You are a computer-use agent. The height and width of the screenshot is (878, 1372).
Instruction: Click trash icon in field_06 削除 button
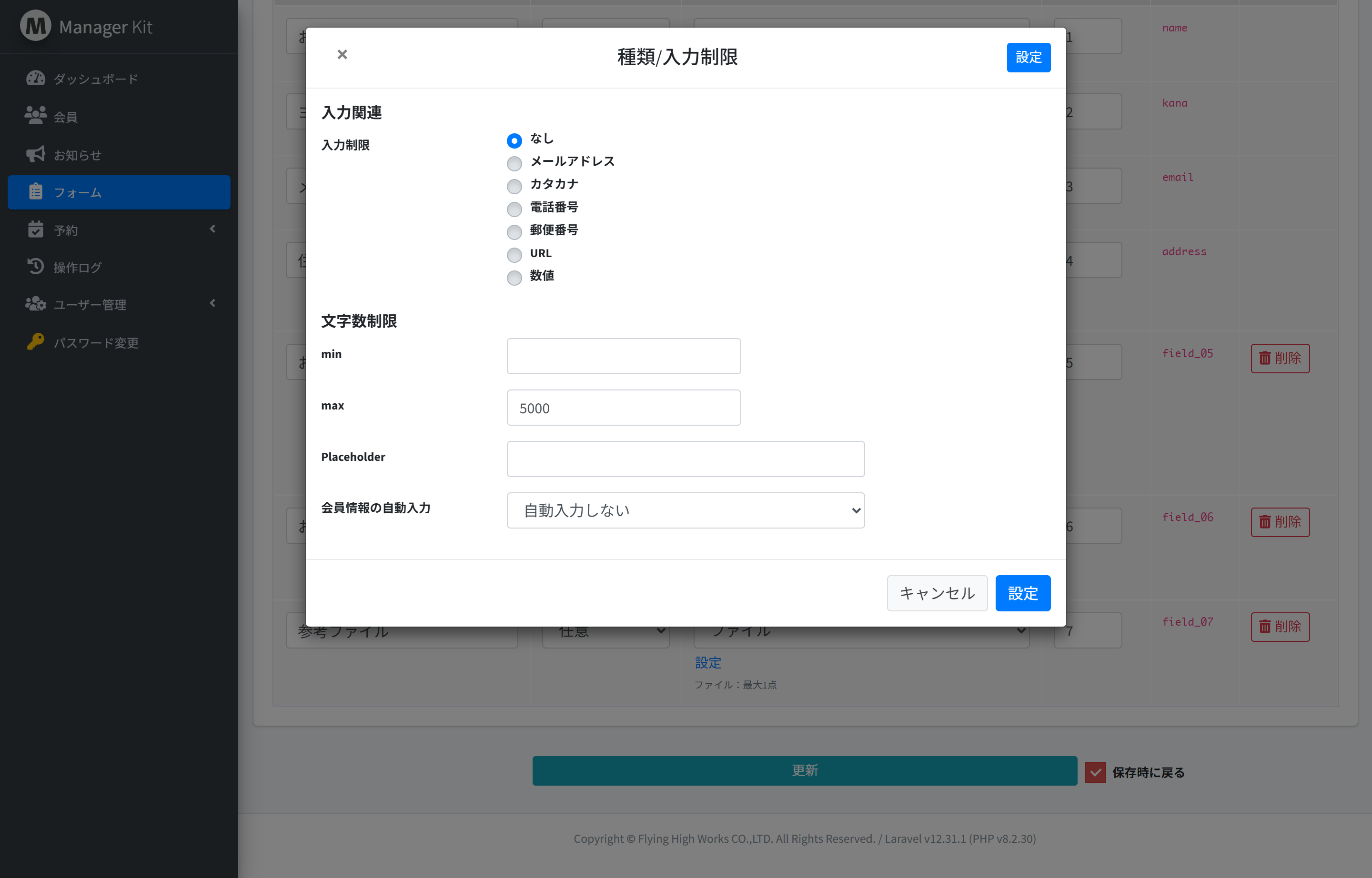(x=1265, y=522)
